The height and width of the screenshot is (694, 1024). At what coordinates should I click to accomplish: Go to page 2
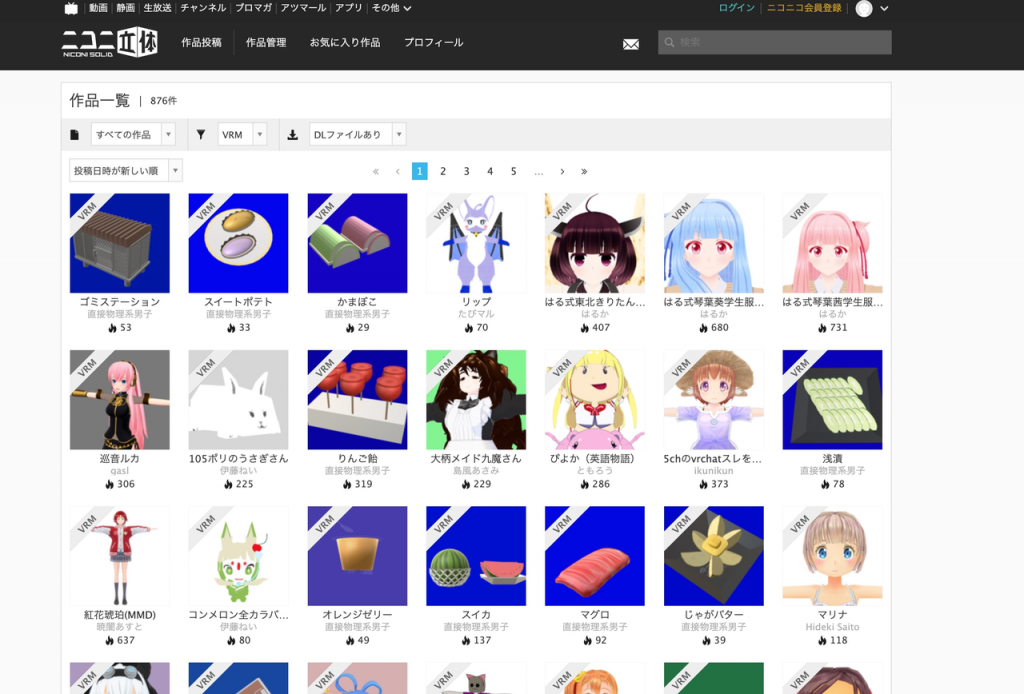[x=443, y=171]
